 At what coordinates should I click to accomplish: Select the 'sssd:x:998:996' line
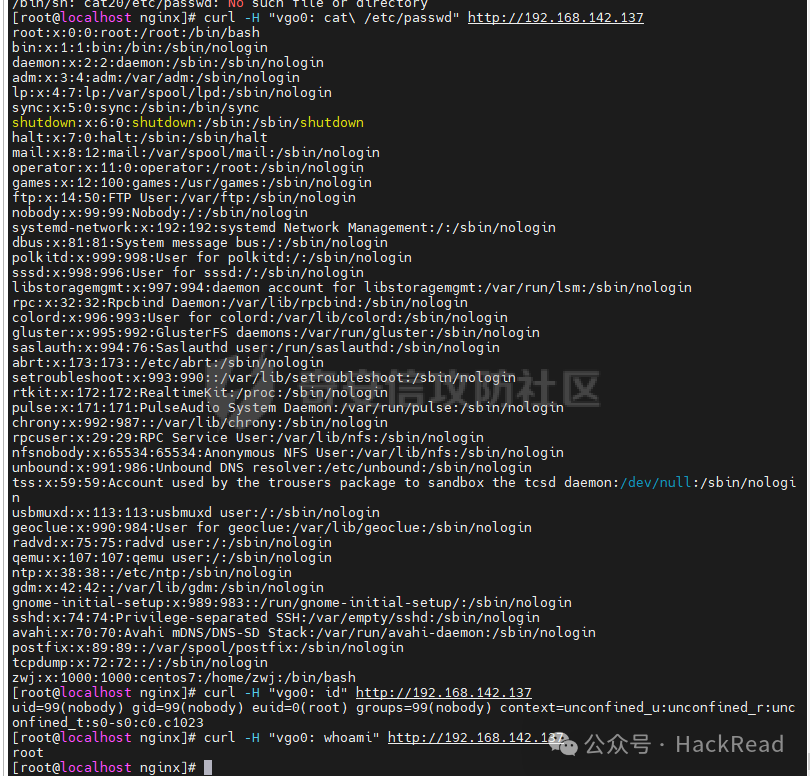tap(188, 272)
